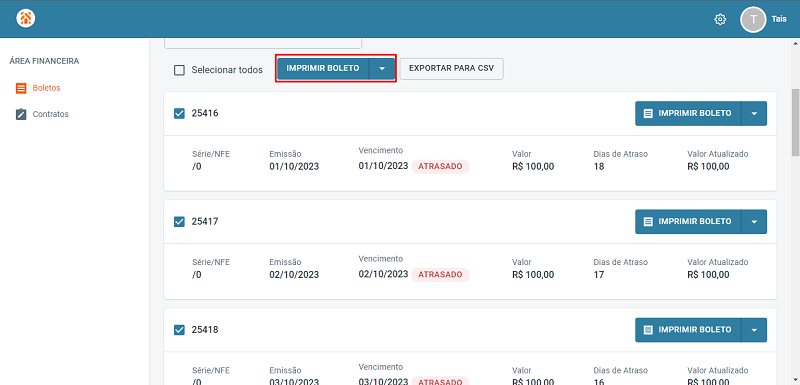800x385 pixels.
Task: Click the ÁREA FINANCEIRA heading
Action: click(x=44, y=61)
